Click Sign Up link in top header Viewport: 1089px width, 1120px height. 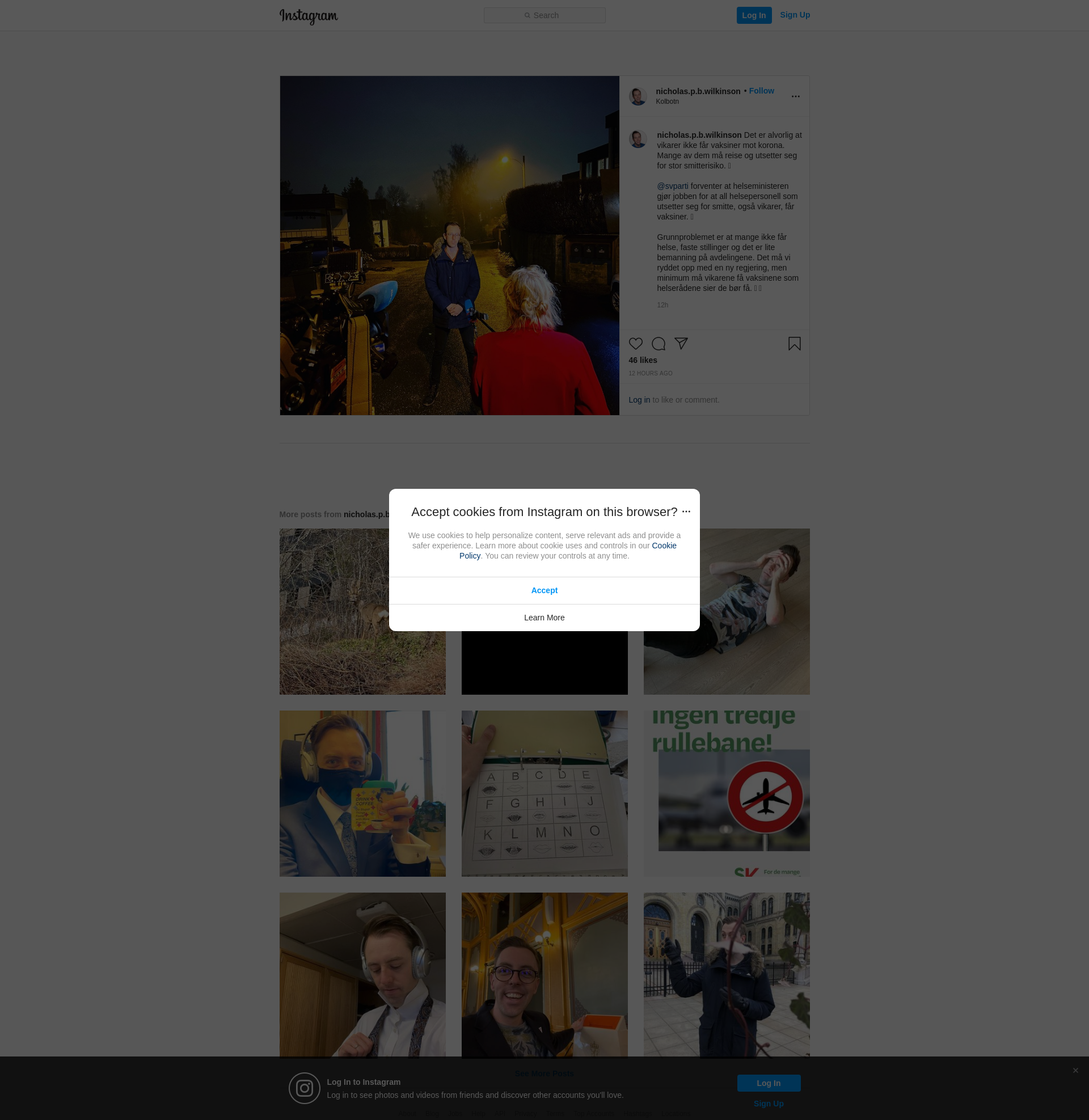[x=795, y=15]
